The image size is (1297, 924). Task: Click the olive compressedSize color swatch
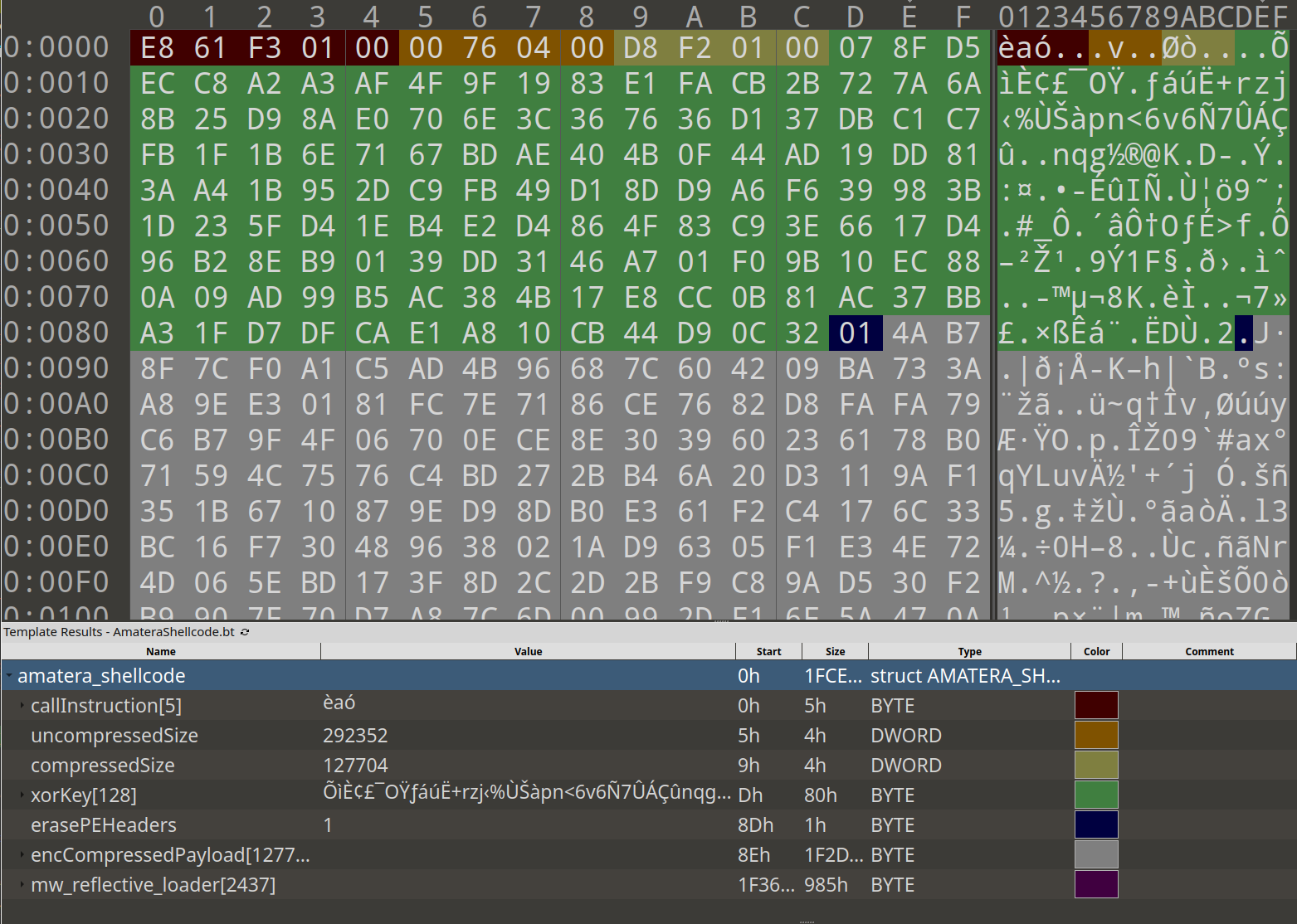tap(1096, 765)
